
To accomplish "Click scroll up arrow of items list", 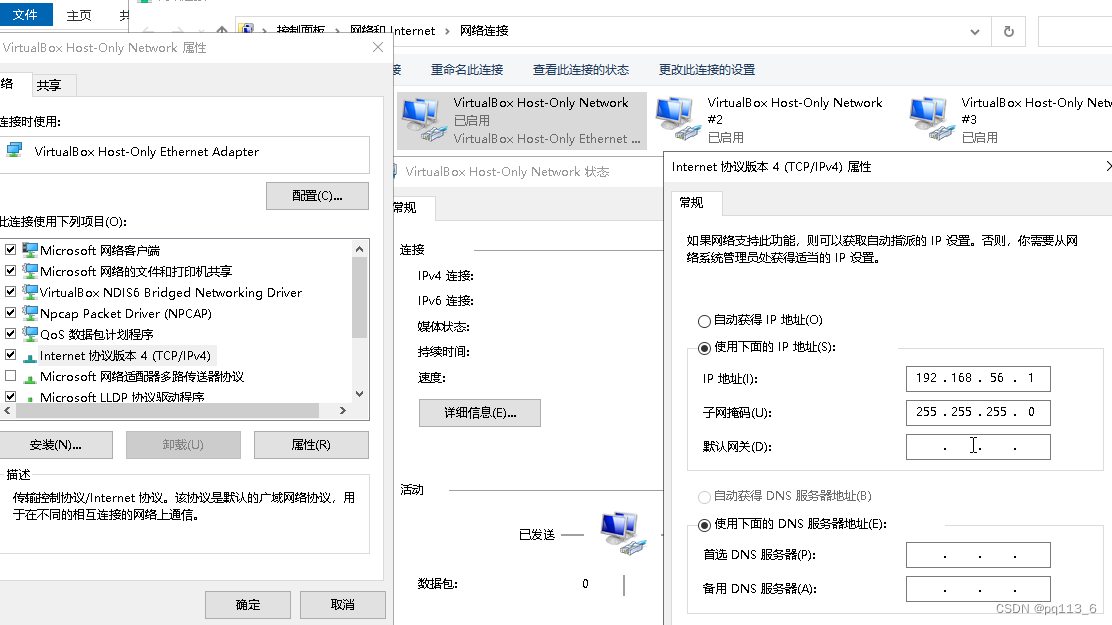I will tap(360, 249).
